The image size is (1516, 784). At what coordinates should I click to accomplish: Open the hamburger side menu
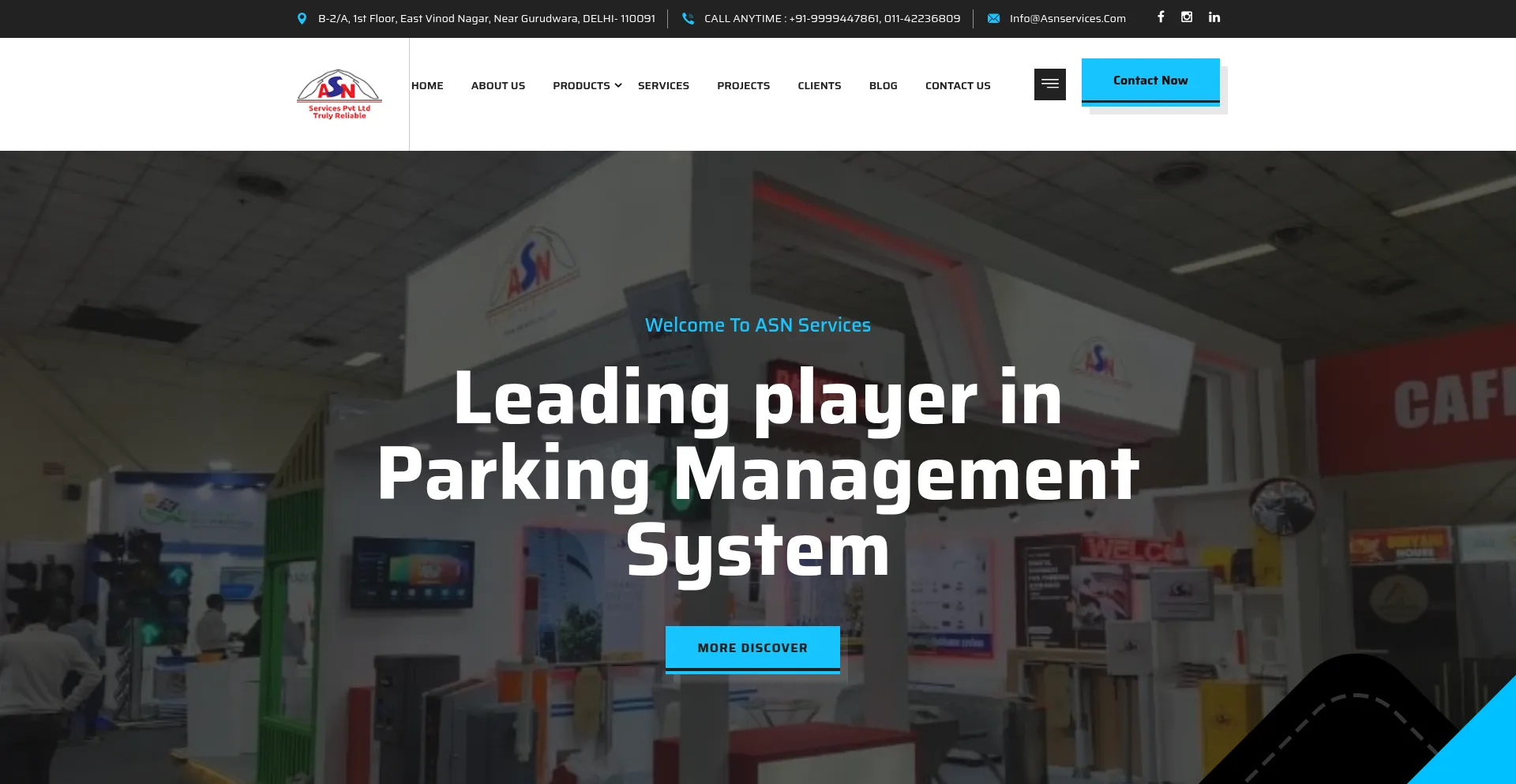1050,84
